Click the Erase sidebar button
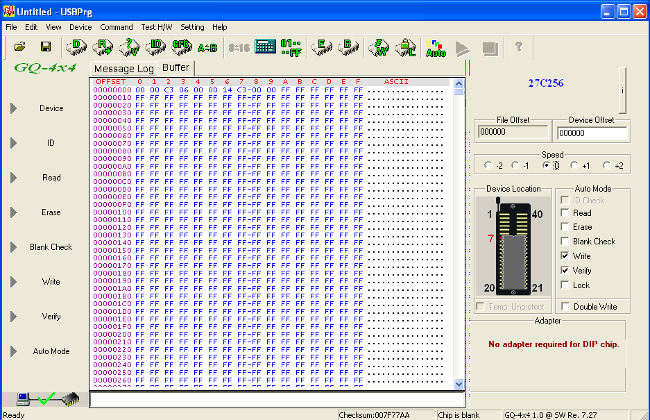This screenshot has width=650, height=420. pyautogui.click(x=51, y=212)
